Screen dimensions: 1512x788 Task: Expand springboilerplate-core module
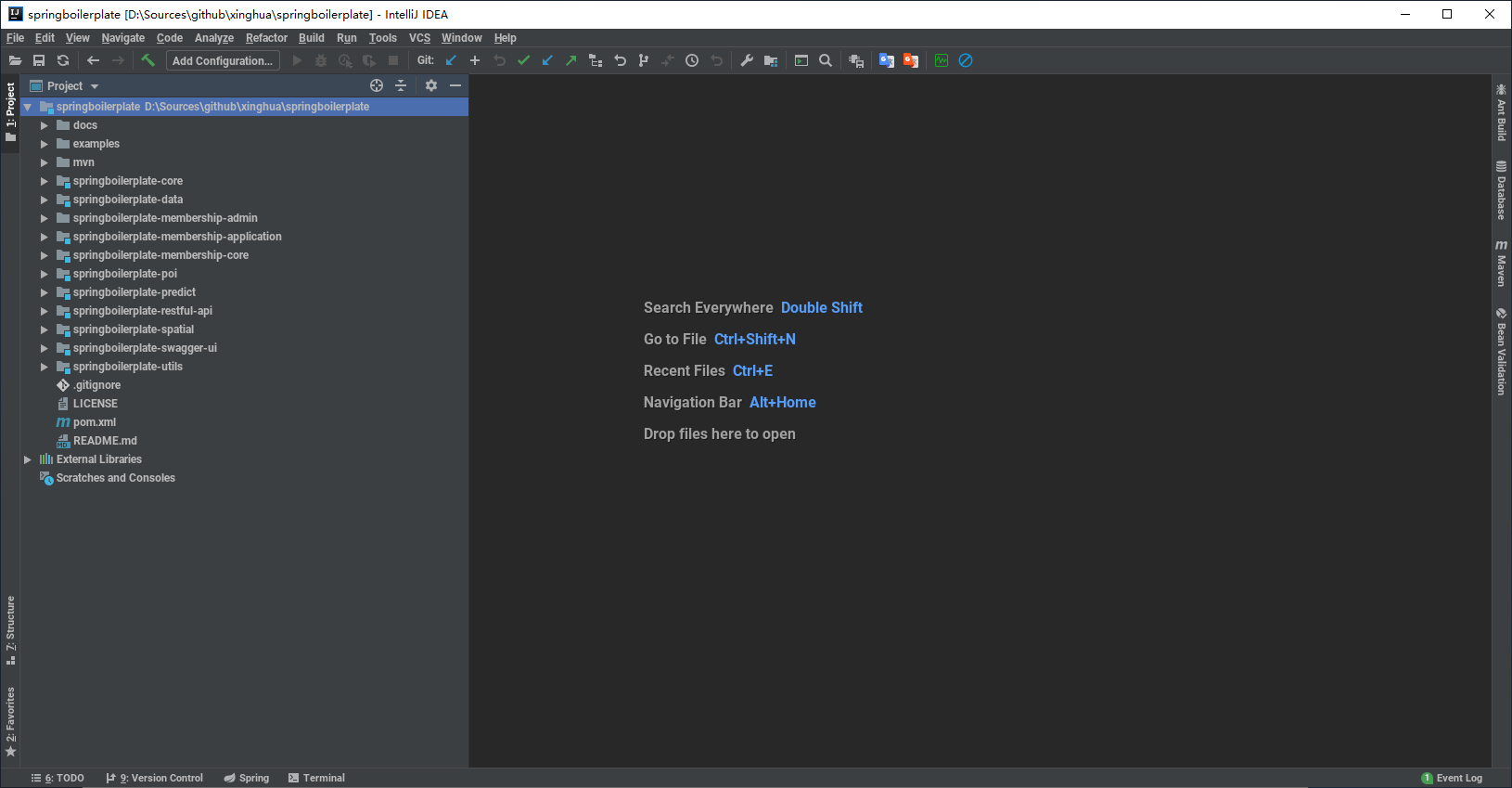tap(44, 181)
